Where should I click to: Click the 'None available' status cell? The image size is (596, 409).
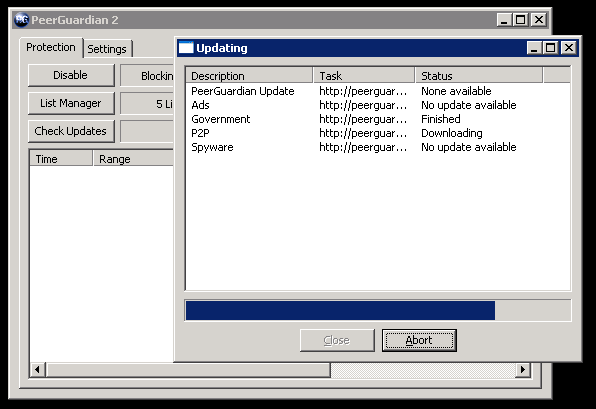456,91
